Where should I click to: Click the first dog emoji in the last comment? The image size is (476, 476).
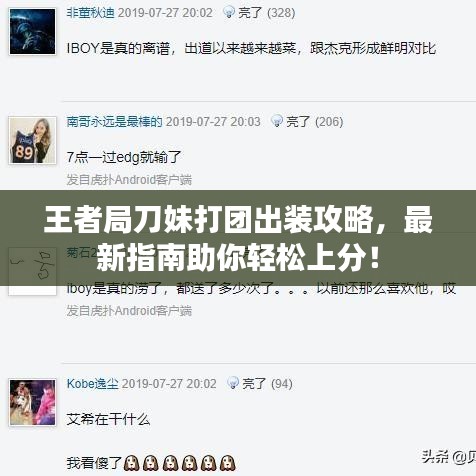click(131, 463)
